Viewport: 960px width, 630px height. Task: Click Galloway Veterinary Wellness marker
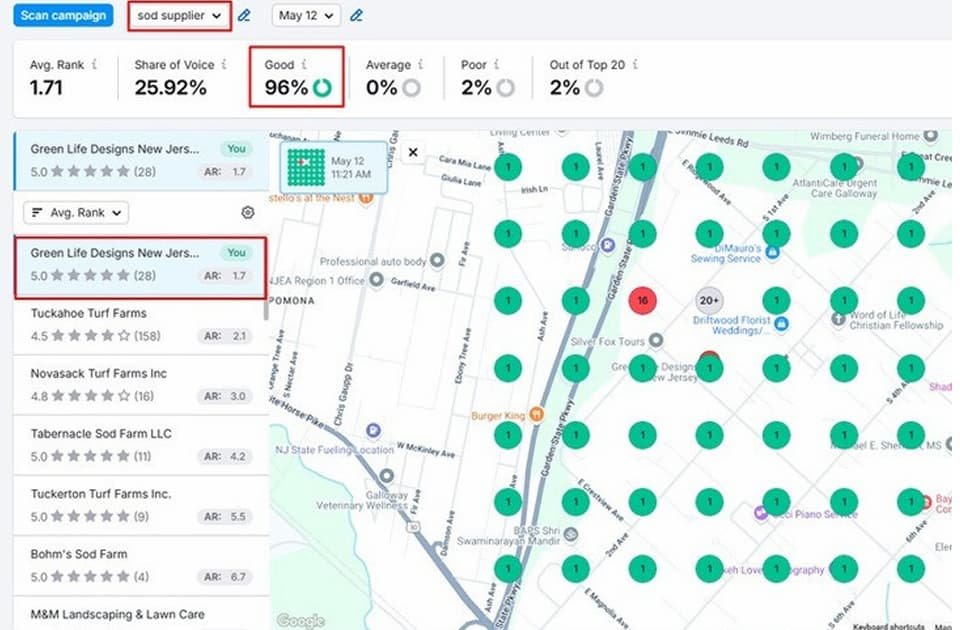click(x=386, y=475)
